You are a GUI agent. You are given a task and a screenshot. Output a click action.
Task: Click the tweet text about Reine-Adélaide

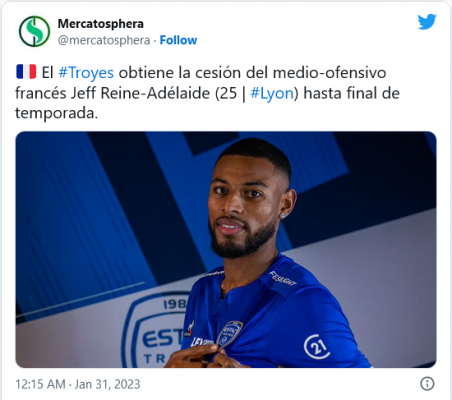pos(207,93)
